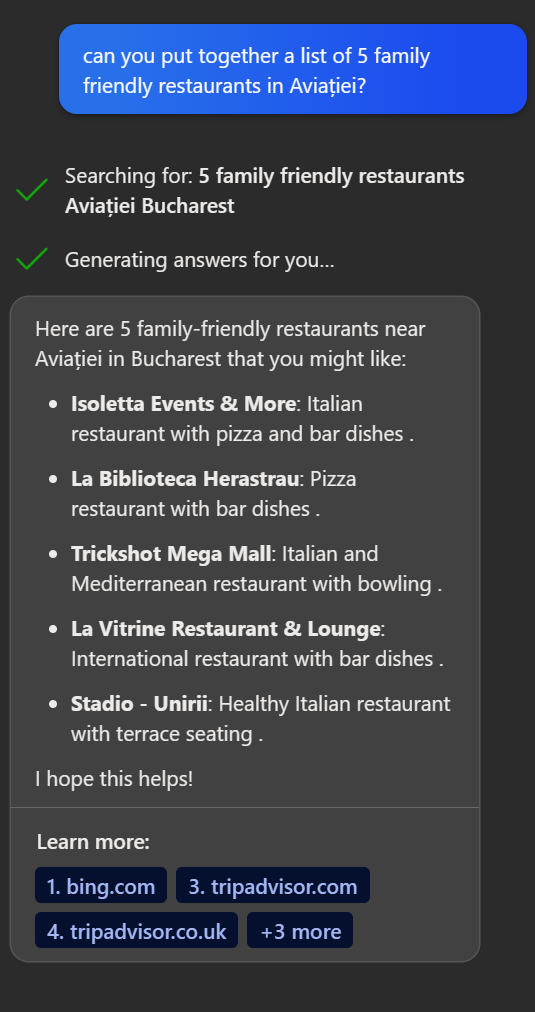Image resolution: width=535 pixels, height=1012 pixels.
Task: Click the search query text in bold
Action: click(x=265, y=191)
